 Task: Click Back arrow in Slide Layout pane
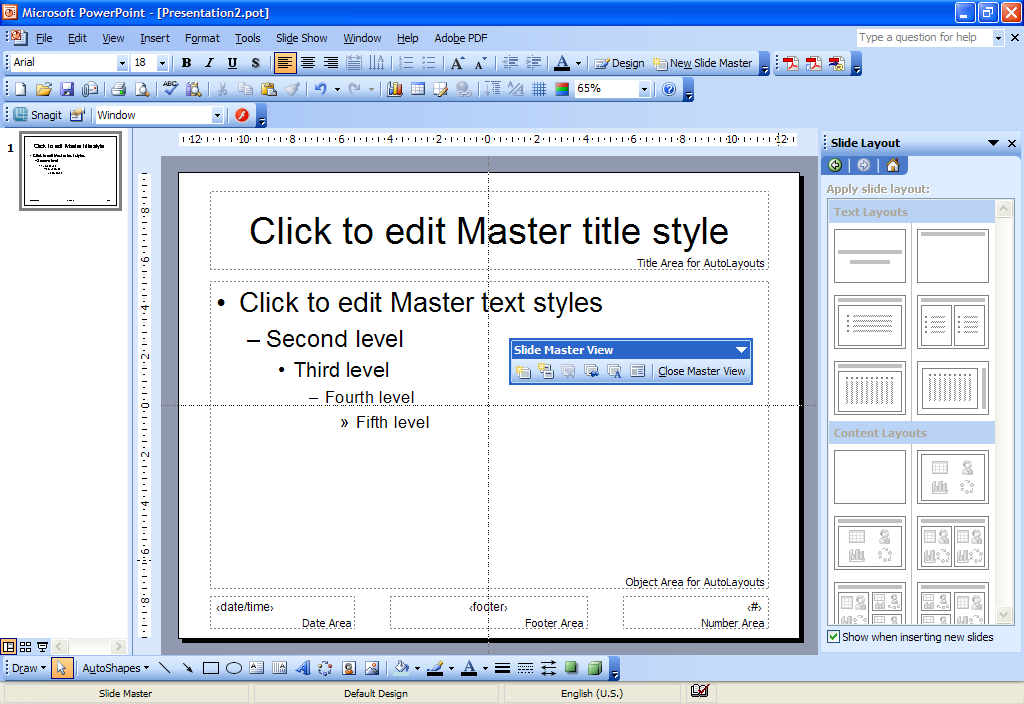coord(835,165)
